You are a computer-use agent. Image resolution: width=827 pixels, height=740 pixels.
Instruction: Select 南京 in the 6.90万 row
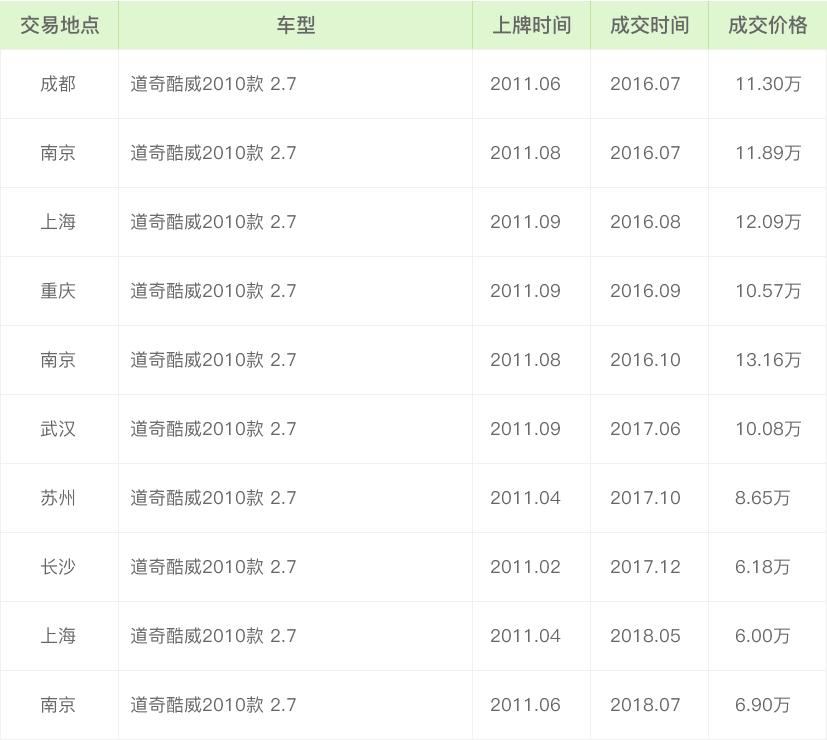coord(58,705)
